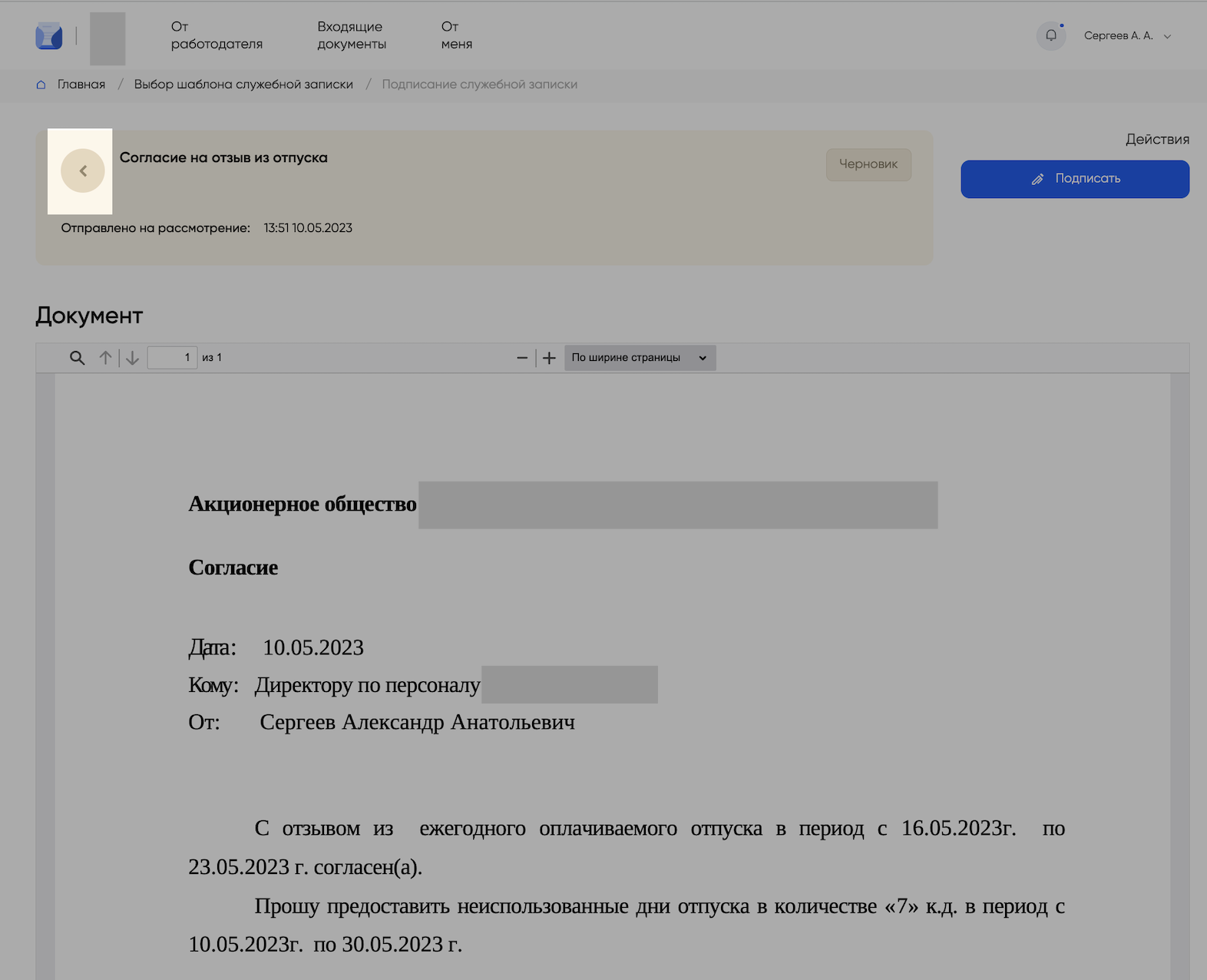
Task: Open the 'От работодателя' menu section
Action: pos(217,35)
